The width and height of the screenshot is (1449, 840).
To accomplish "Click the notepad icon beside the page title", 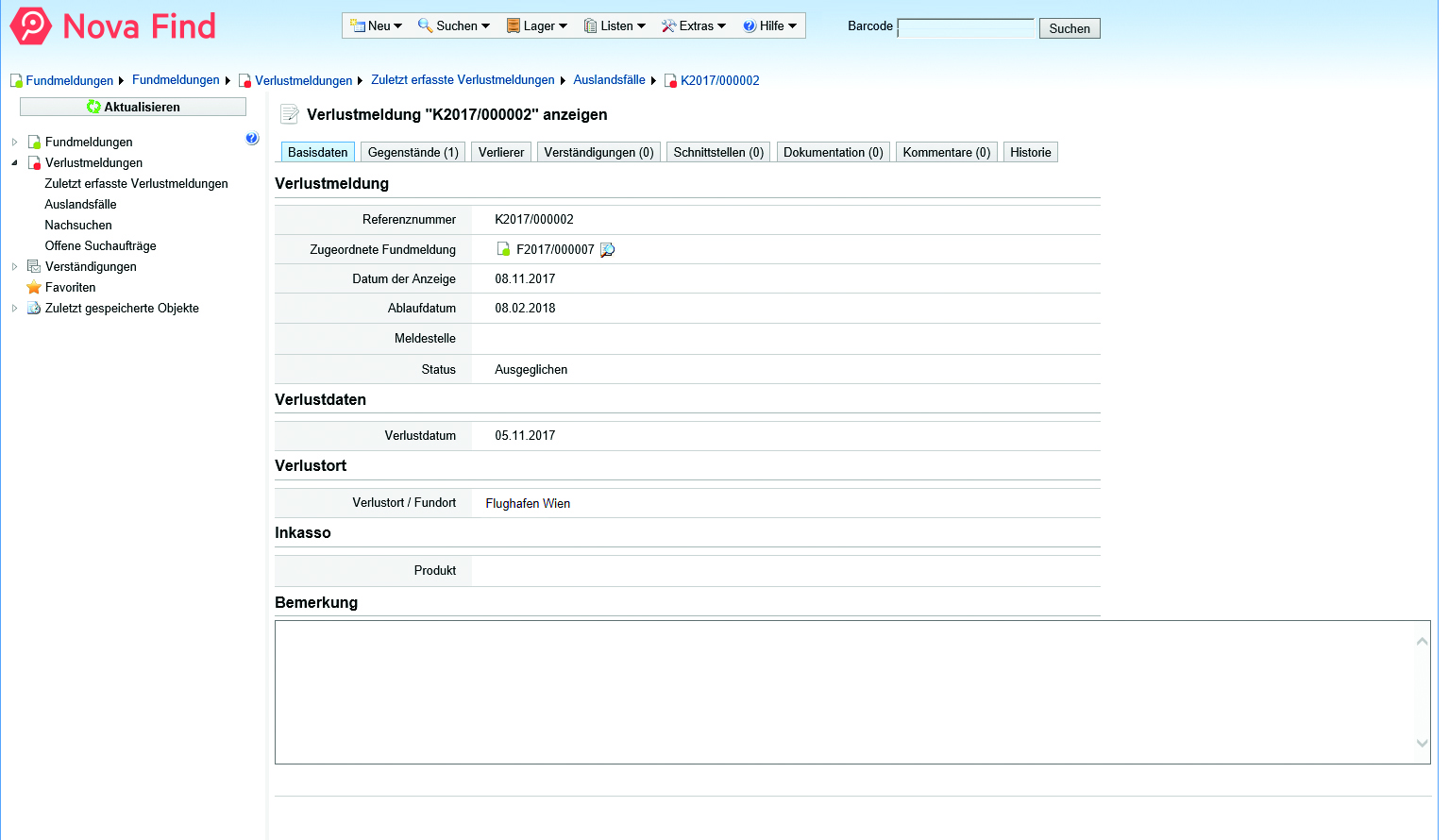I will coord(290,114).
